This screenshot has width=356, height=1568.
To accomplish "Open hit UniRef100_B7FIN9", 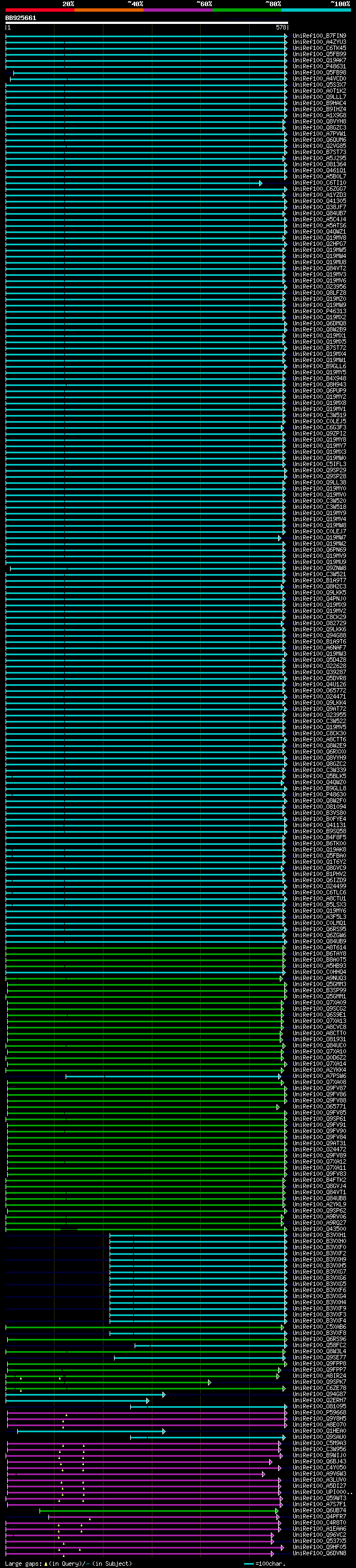I will (x=319, y=36).
